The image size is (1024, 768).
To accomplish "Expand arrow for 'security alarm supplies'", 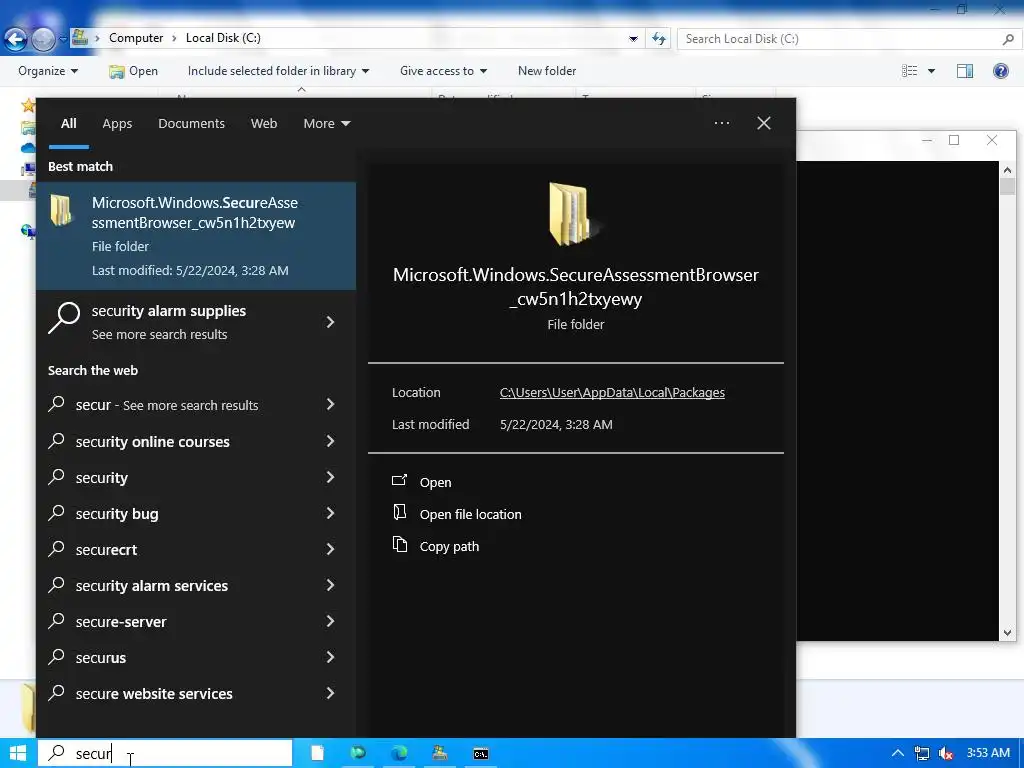I will [x=330, y=322].
